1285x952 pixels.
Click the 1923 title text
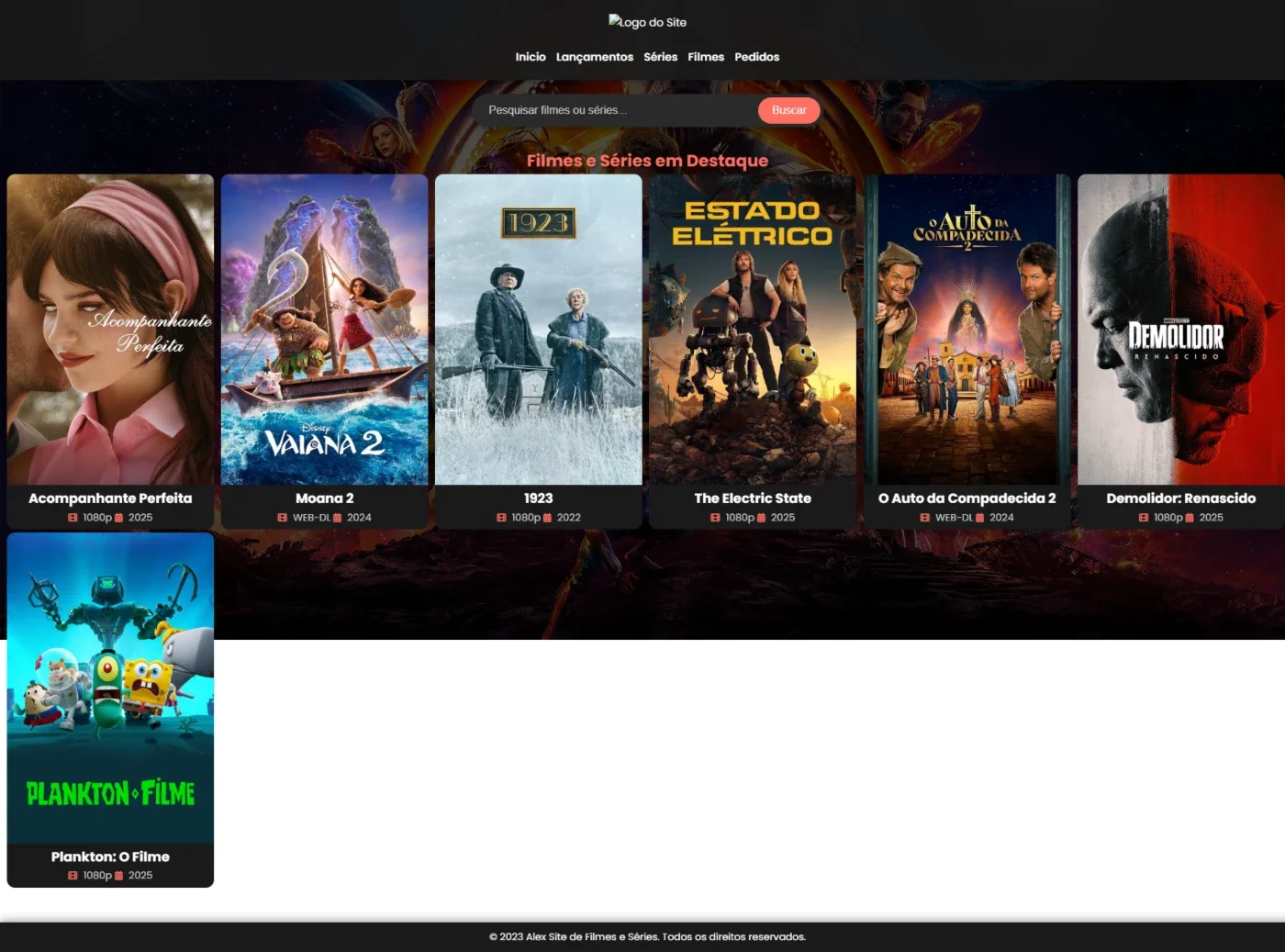point(539,498)
